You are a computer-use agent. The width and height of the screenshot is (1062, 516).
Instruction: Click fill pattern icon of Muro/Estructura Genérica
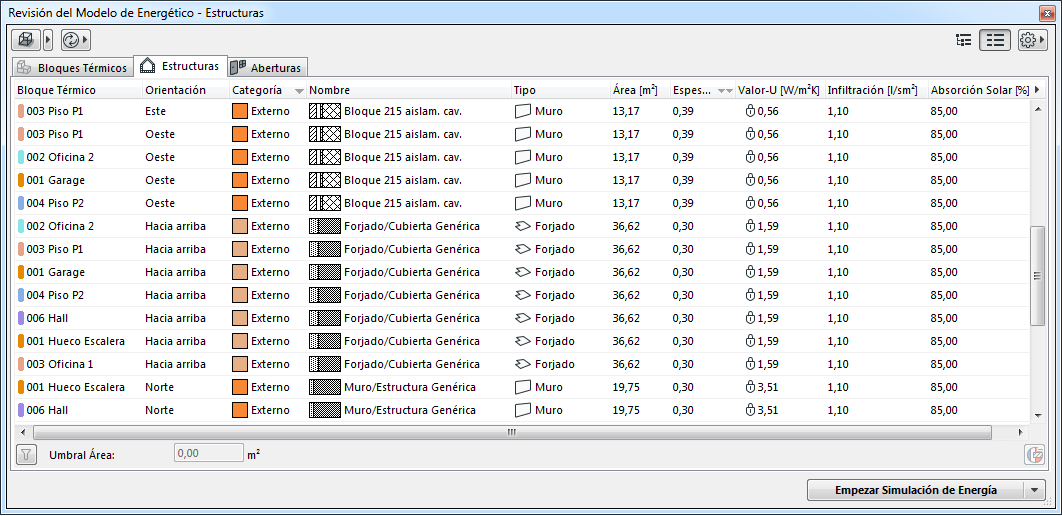(x=324, y=387)
